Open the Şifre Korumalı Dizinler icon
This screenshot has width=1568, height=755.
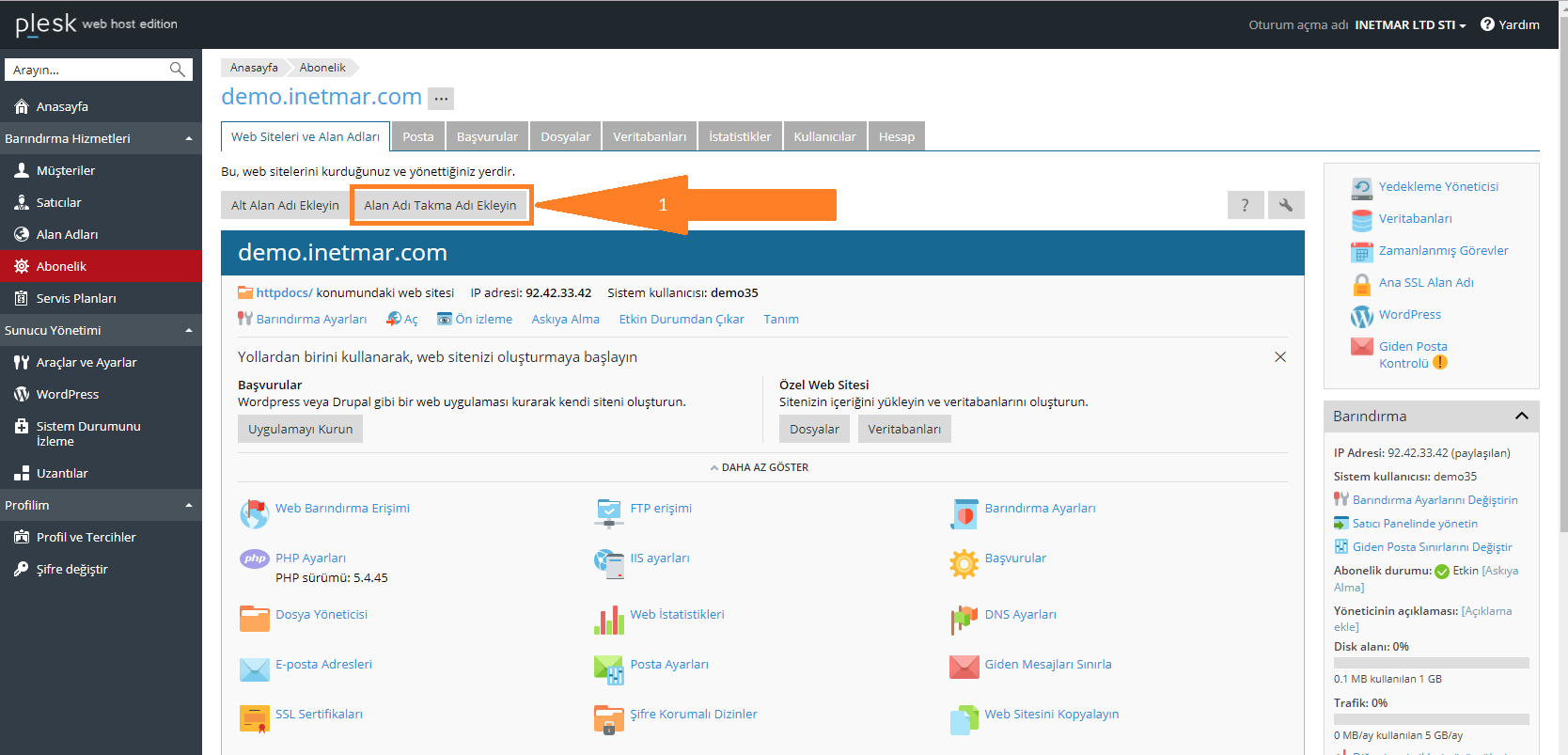609,719
